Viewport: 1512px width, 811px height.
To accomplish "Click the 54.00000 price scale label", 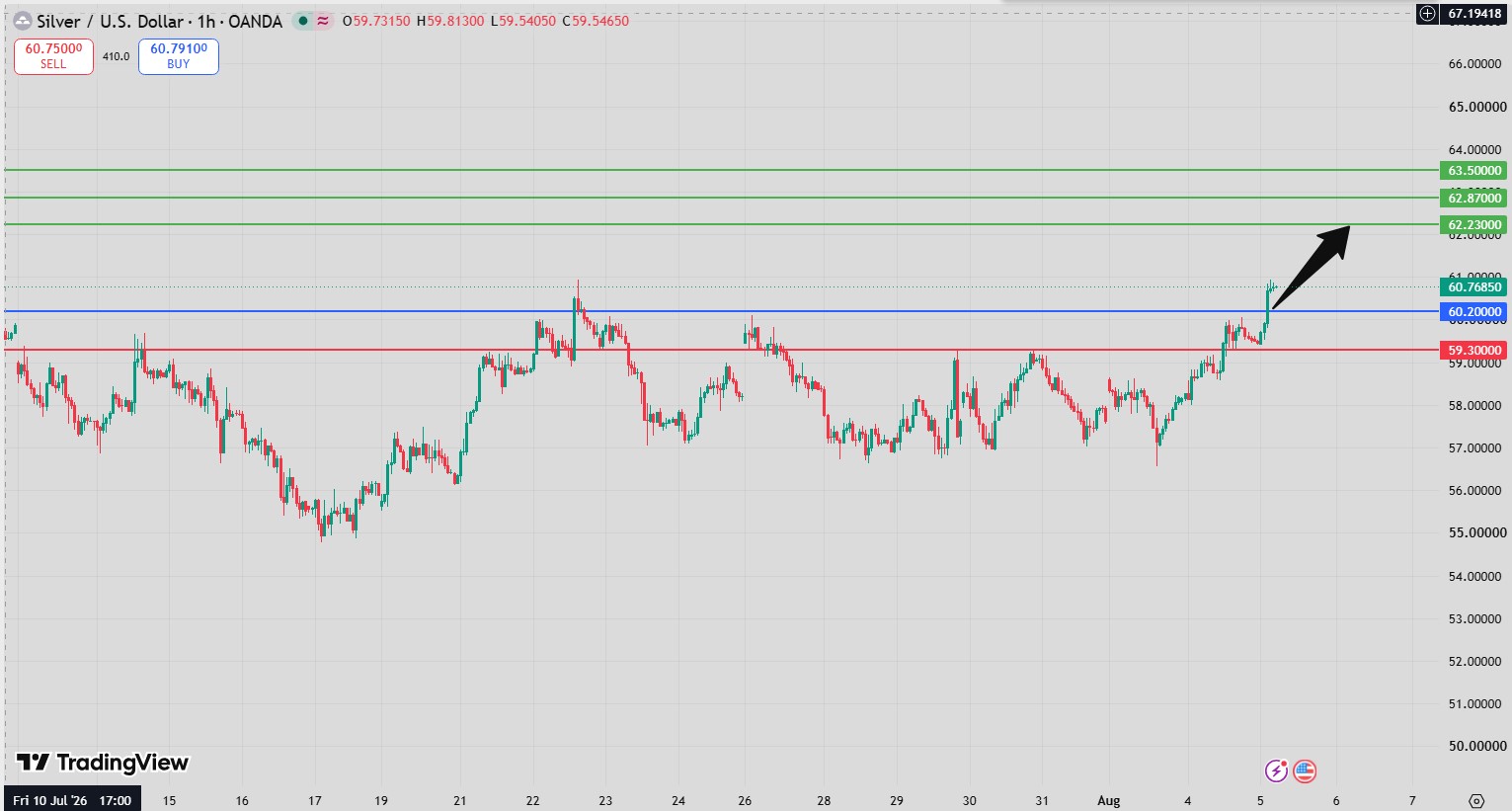I will coord(1477,577).
